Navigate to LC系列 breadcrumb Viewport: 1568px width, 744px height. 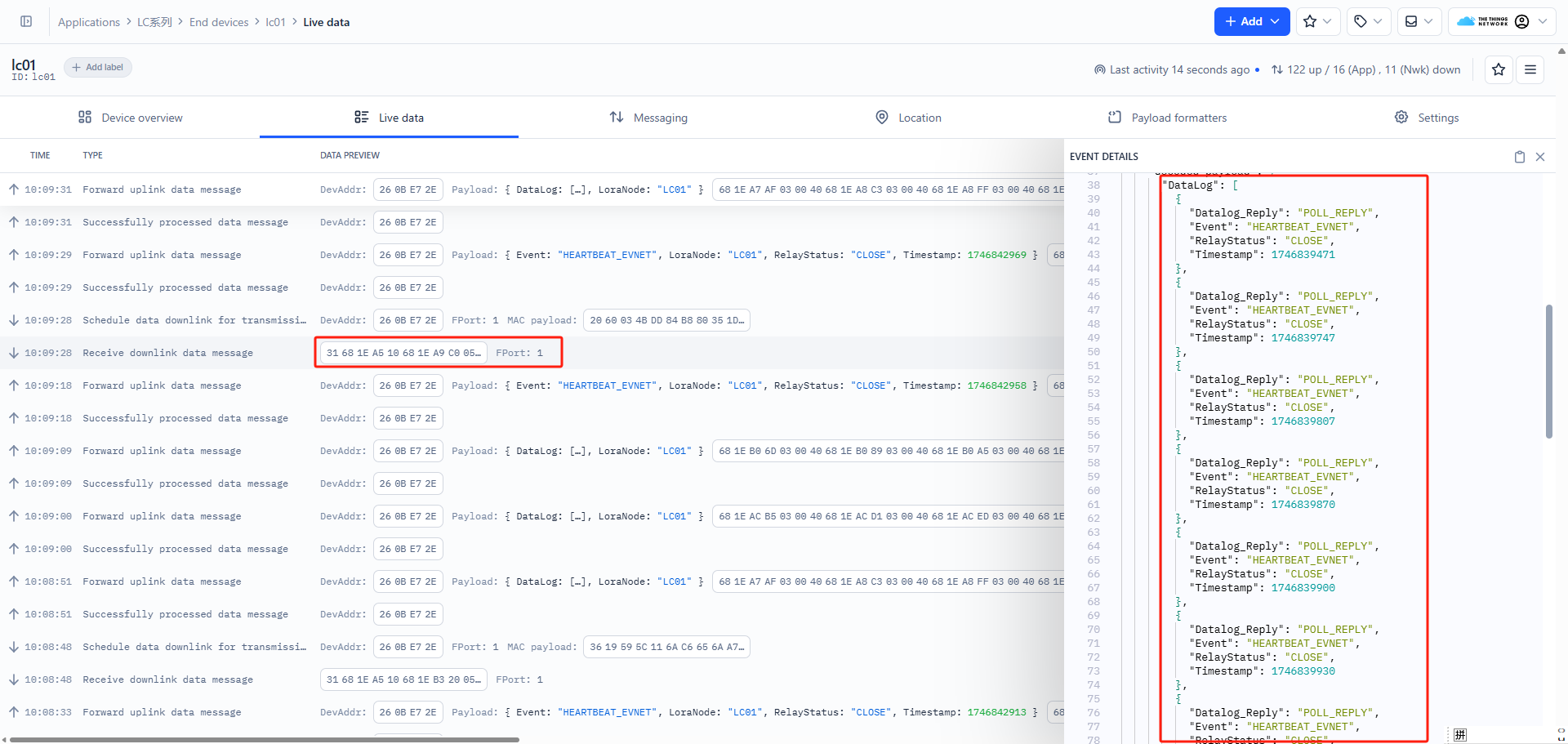tap(154, 22)
